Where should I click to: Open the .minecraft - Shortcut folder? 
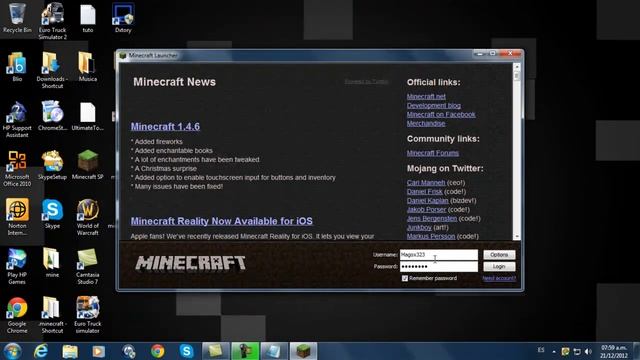pyautogui.click(x=52, y=315)
